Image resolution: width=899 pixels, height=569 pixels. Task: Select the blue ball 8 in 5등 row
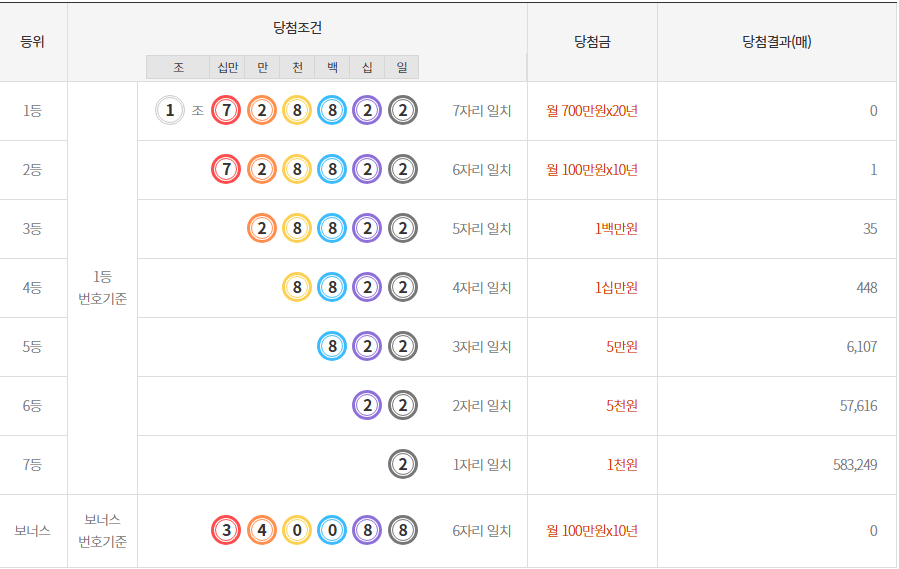332,347
